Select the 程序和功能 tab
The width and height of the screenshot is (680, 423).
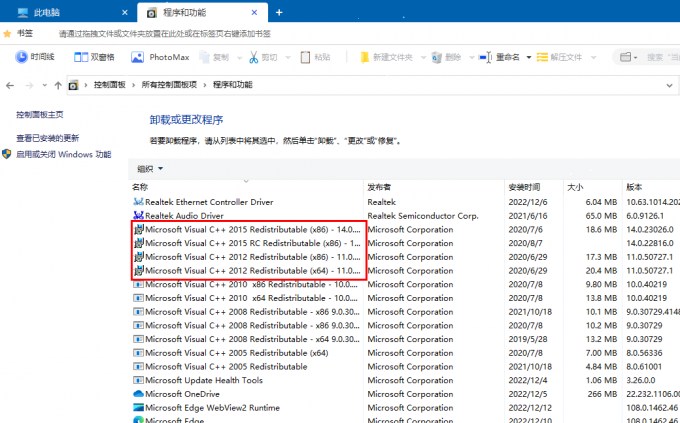[x=203, y=12]
